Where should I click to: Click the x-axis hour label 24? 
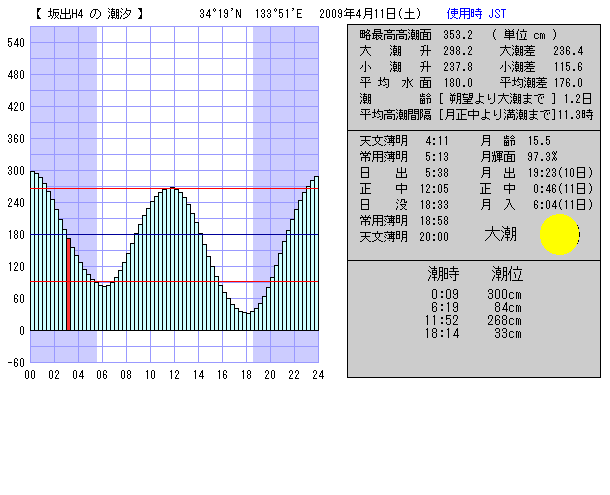(x=318, y=375)
